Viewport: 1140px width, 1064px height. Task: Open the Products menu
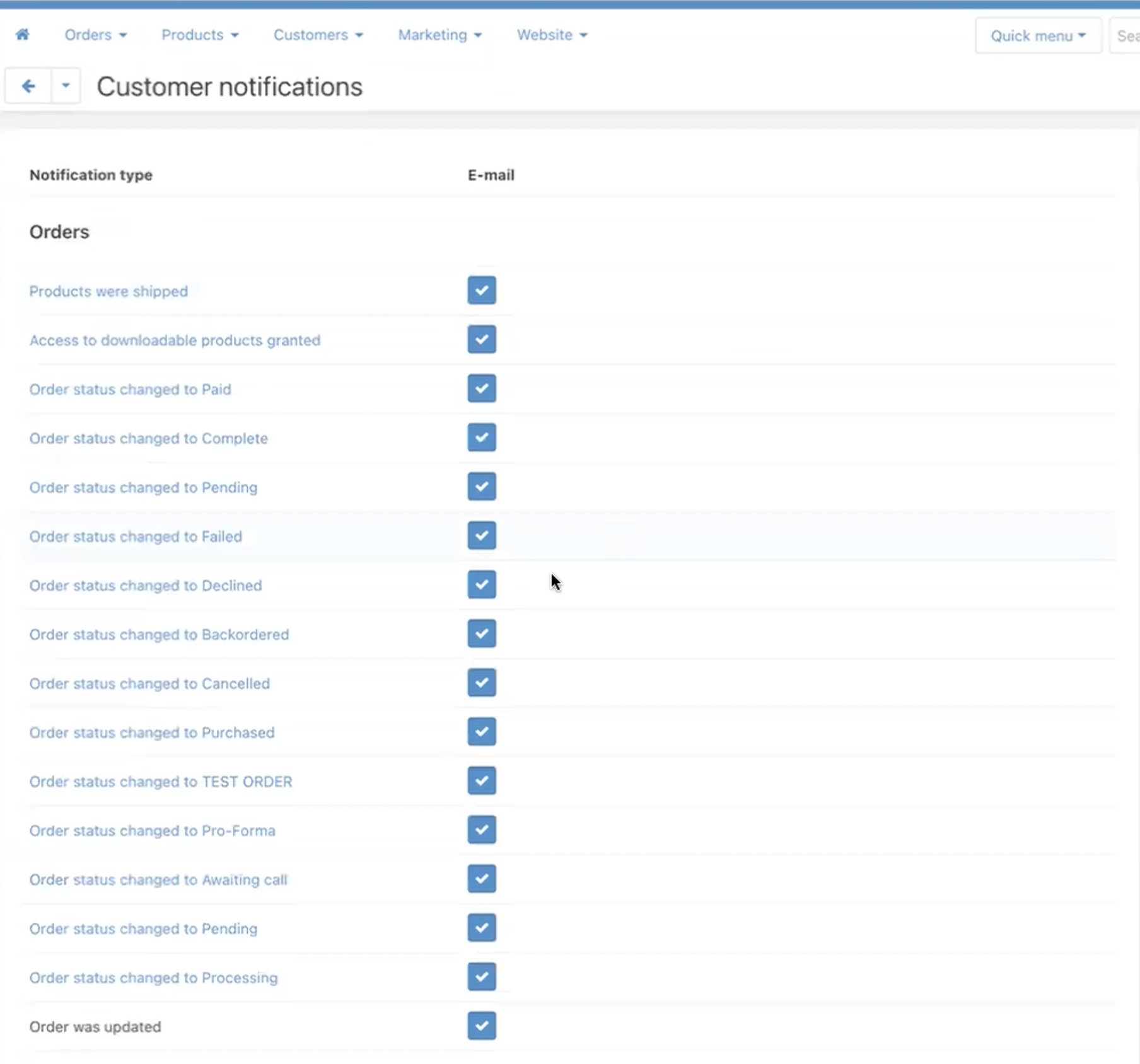click(x=200, y=35)
